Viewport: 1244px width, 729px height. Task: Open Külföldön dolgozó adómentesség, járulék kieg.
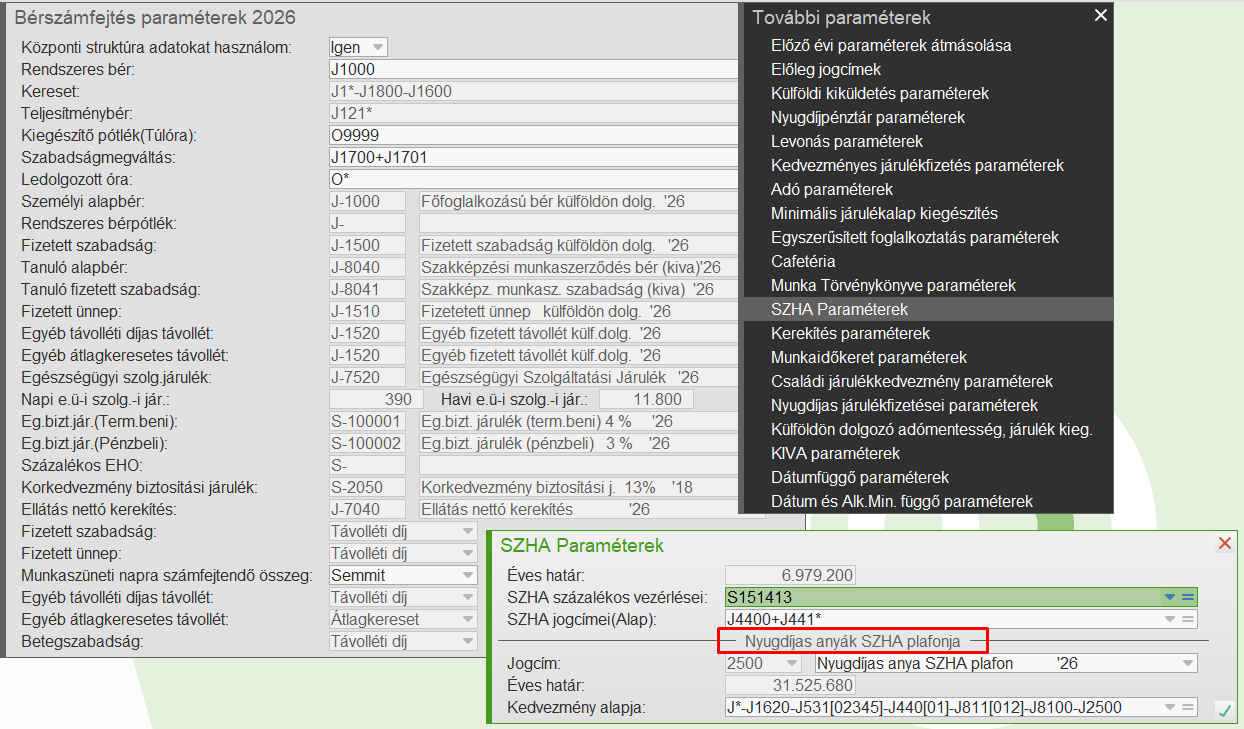pyautogui.click(x=931, y=429)
